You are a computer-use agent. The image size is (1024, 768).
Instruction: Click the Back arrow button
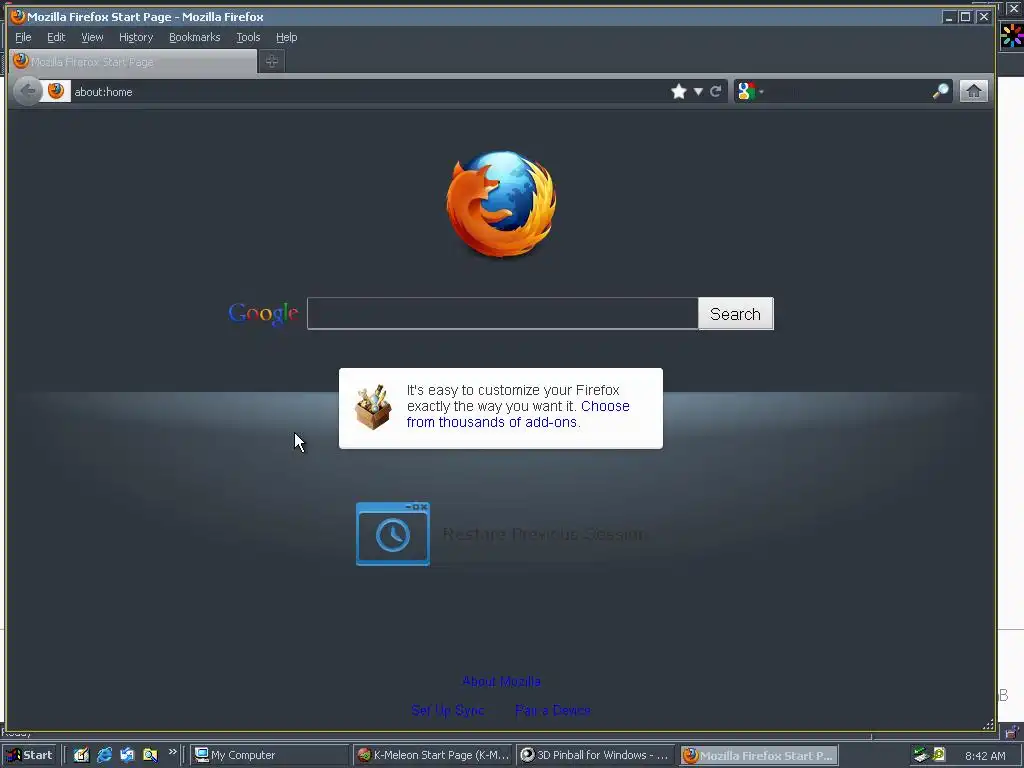tap(27, 91)
